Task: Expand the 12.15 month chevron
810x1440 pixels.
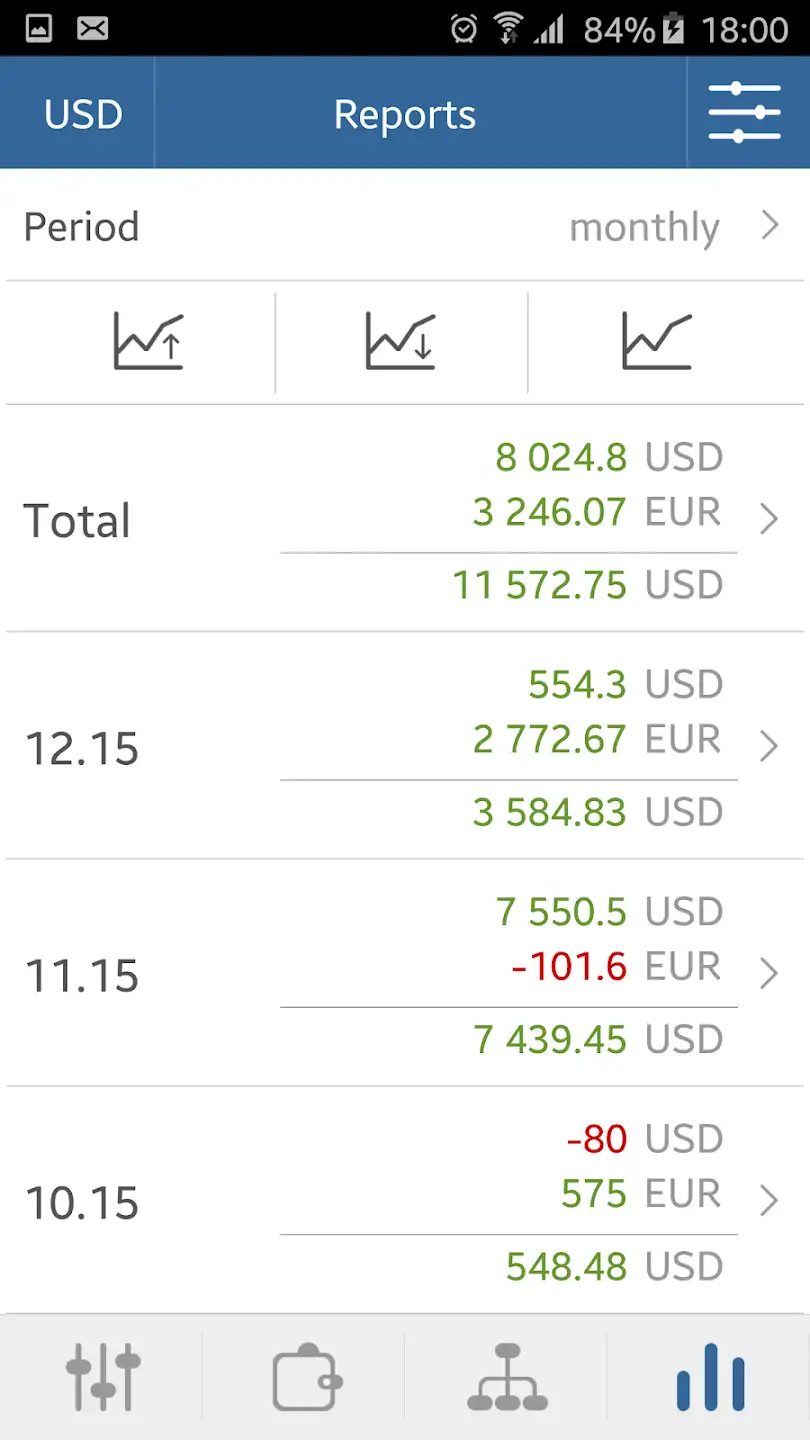Action: [769, 746]
